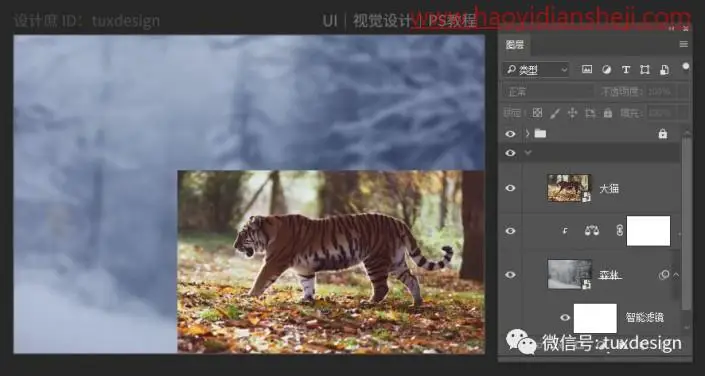Hide the 智能滤镜 smart filters
Viewport: 705px width, 376px height.
pyautogui.click(x=565, y=318)
